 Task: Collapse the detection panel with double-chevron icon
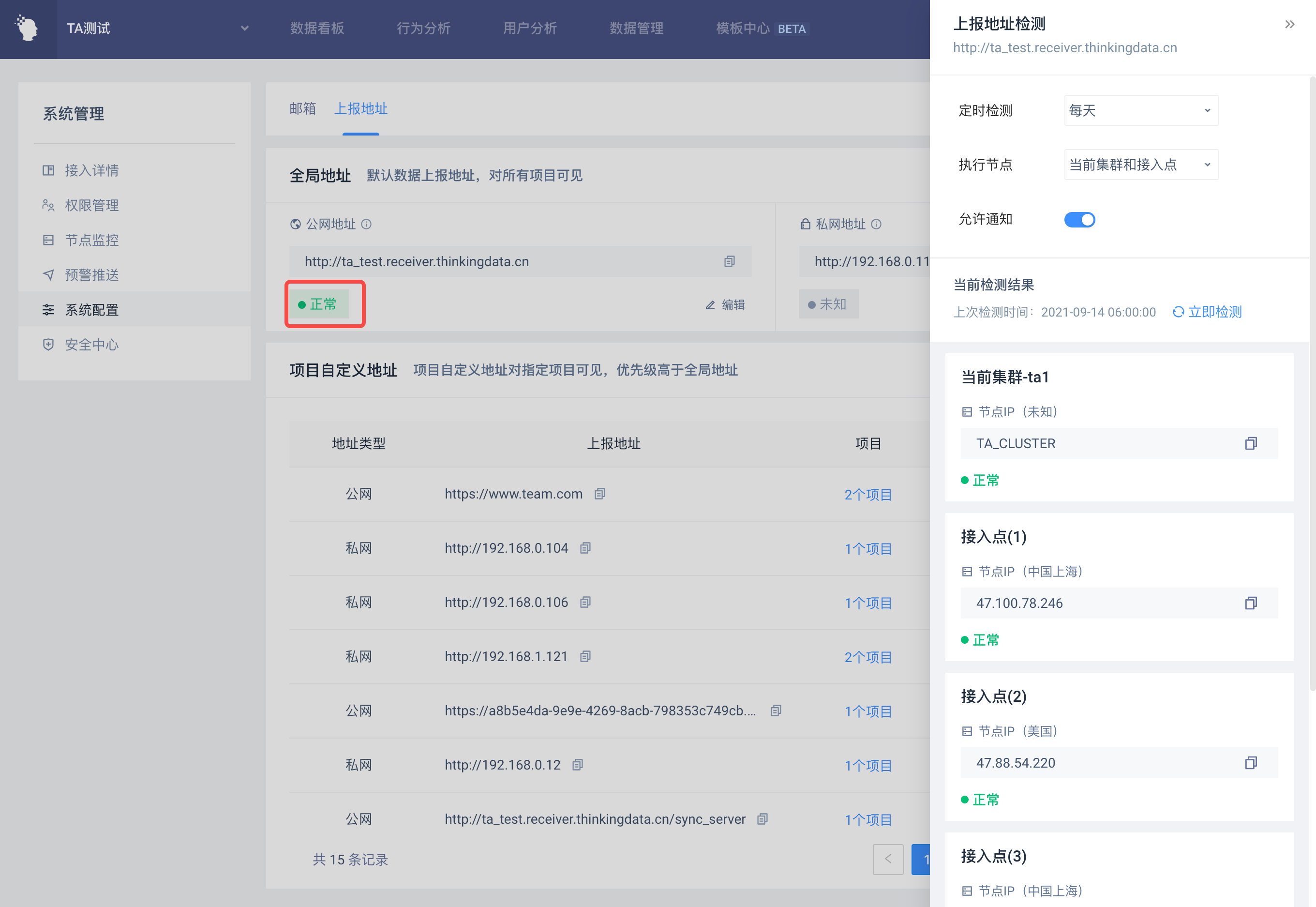[x=1289, y=24]
